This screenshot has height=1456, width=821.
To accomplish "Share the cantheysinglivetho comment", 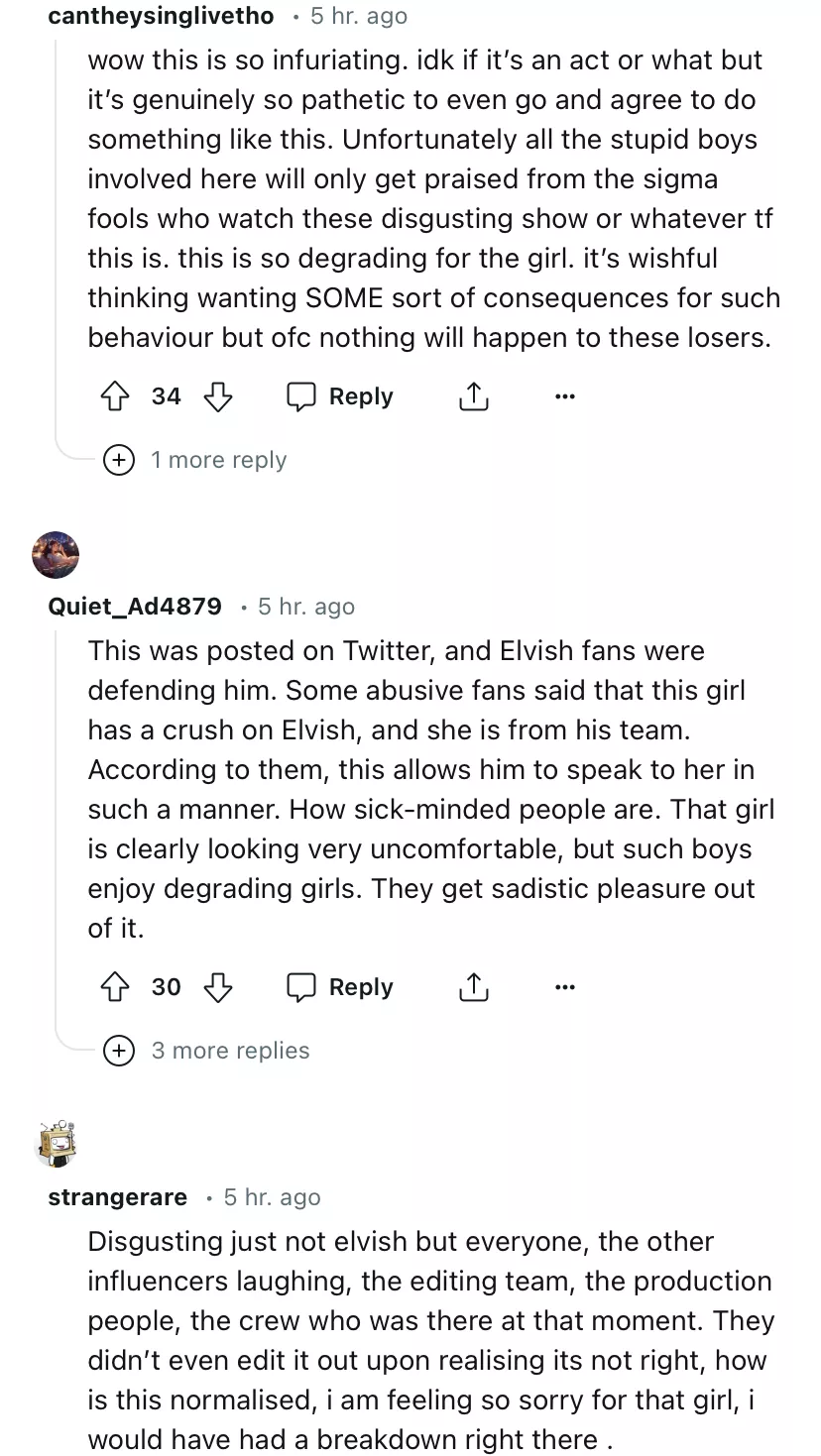I will click(474, 397).
